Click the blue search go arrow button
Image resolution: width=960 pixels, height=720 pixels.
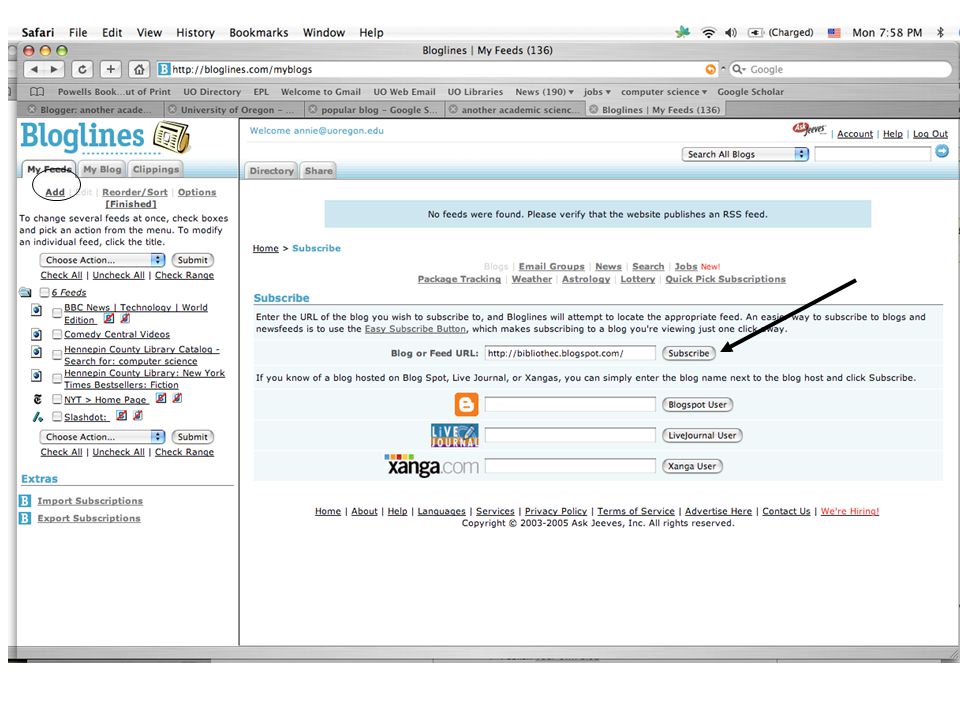point(942,151)
